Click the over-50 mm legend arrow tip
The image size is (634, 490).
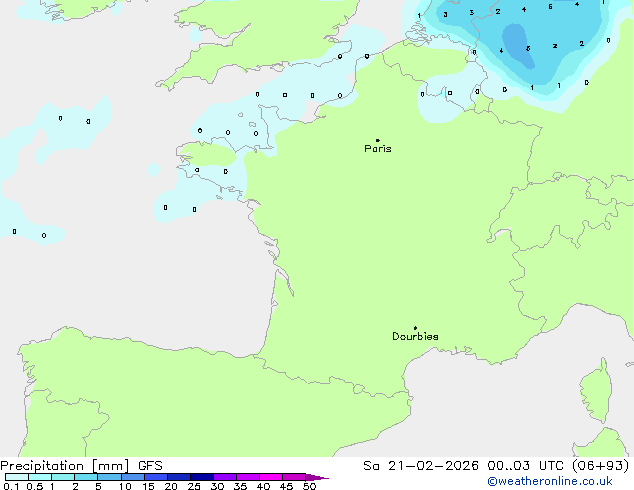(317, 477)
